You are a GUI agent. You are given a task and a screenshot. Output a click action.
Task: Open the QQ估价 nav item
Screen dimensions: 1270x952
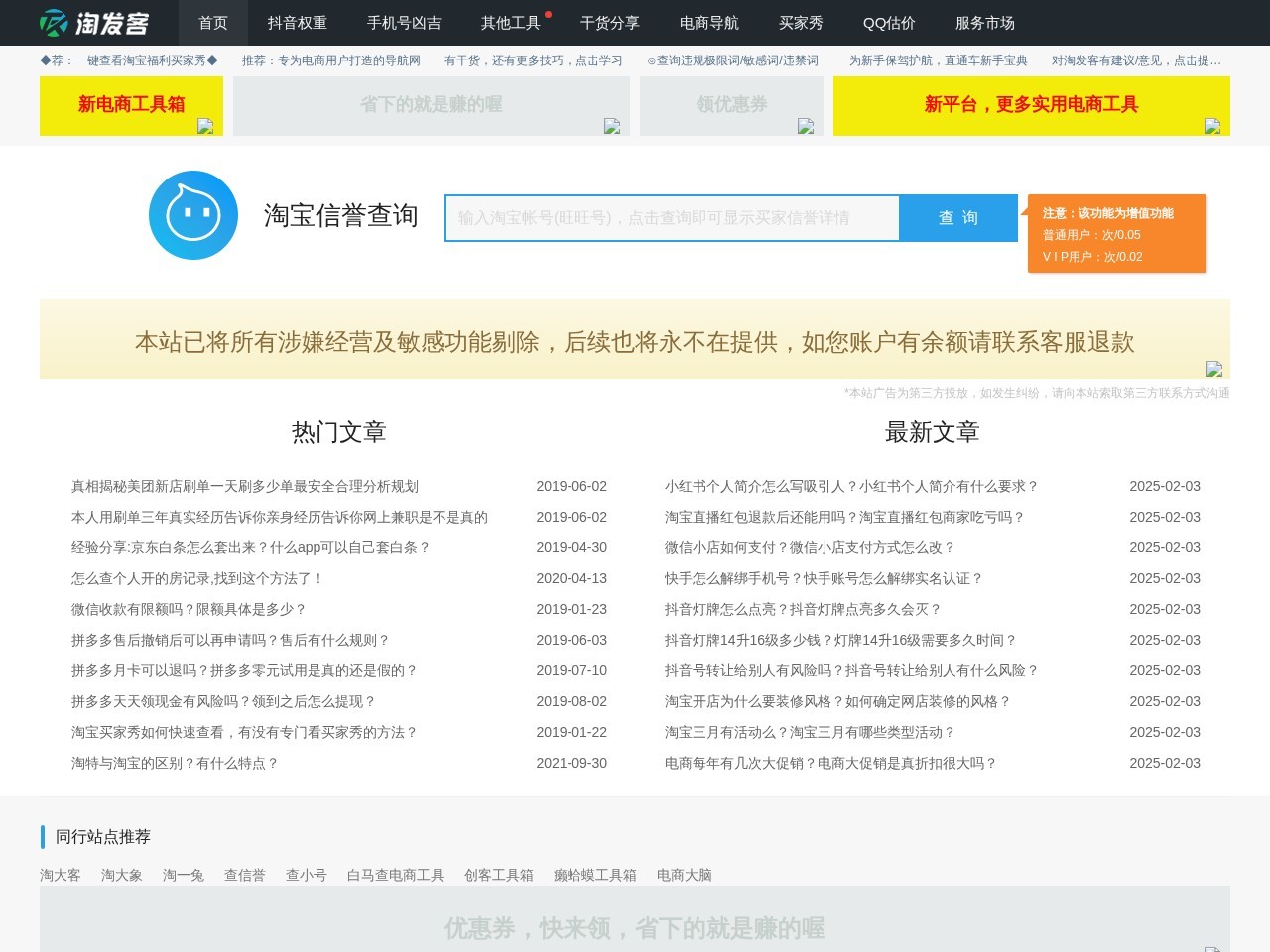tap(889, 23)
